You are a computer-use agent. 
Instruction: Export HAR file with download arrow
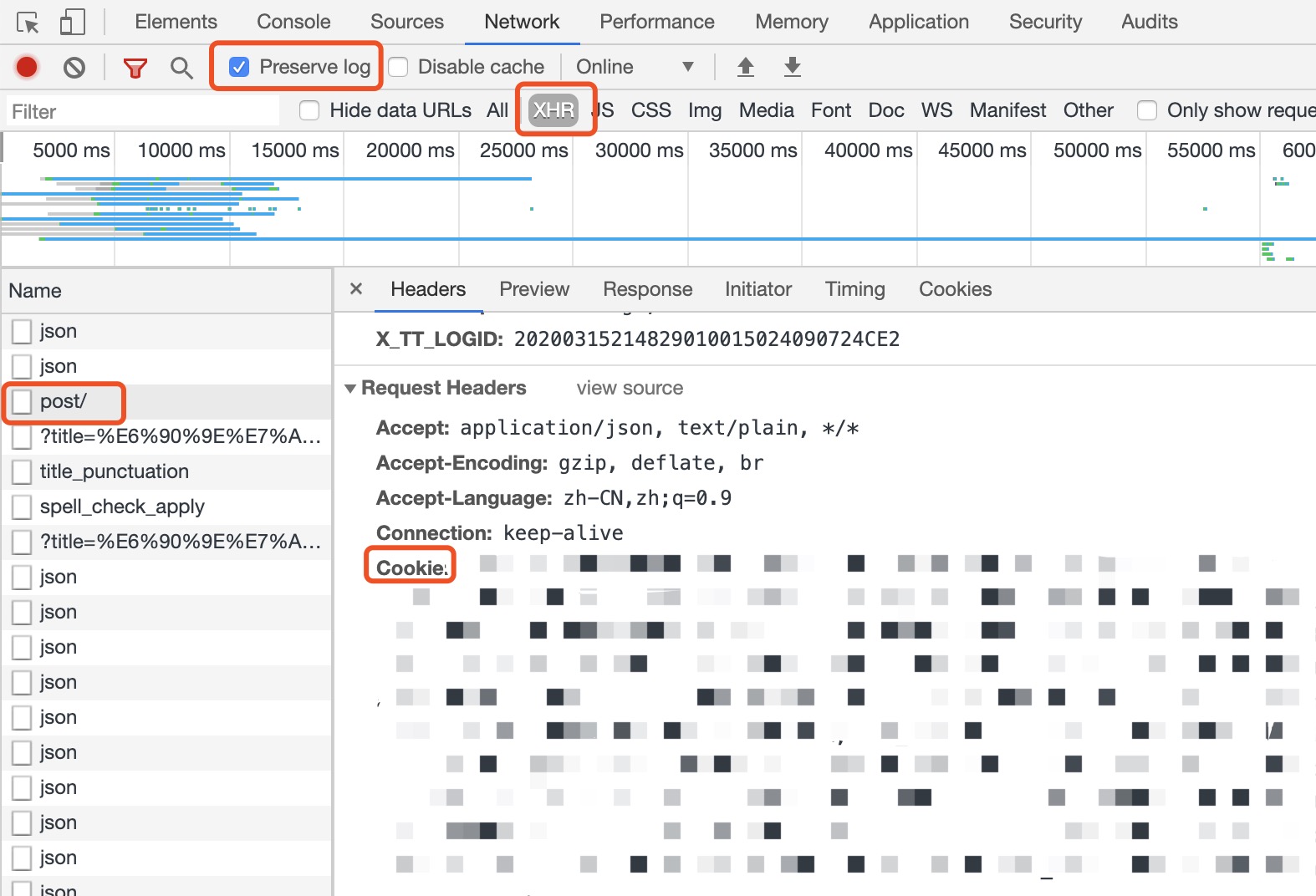pos(793,67)
